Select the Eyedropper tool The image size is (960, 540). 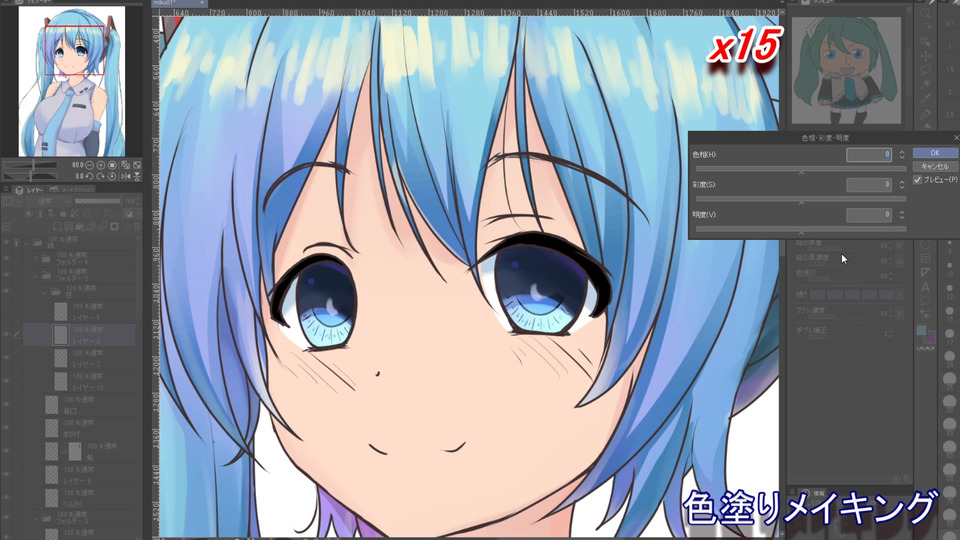(x=926, y=98)
